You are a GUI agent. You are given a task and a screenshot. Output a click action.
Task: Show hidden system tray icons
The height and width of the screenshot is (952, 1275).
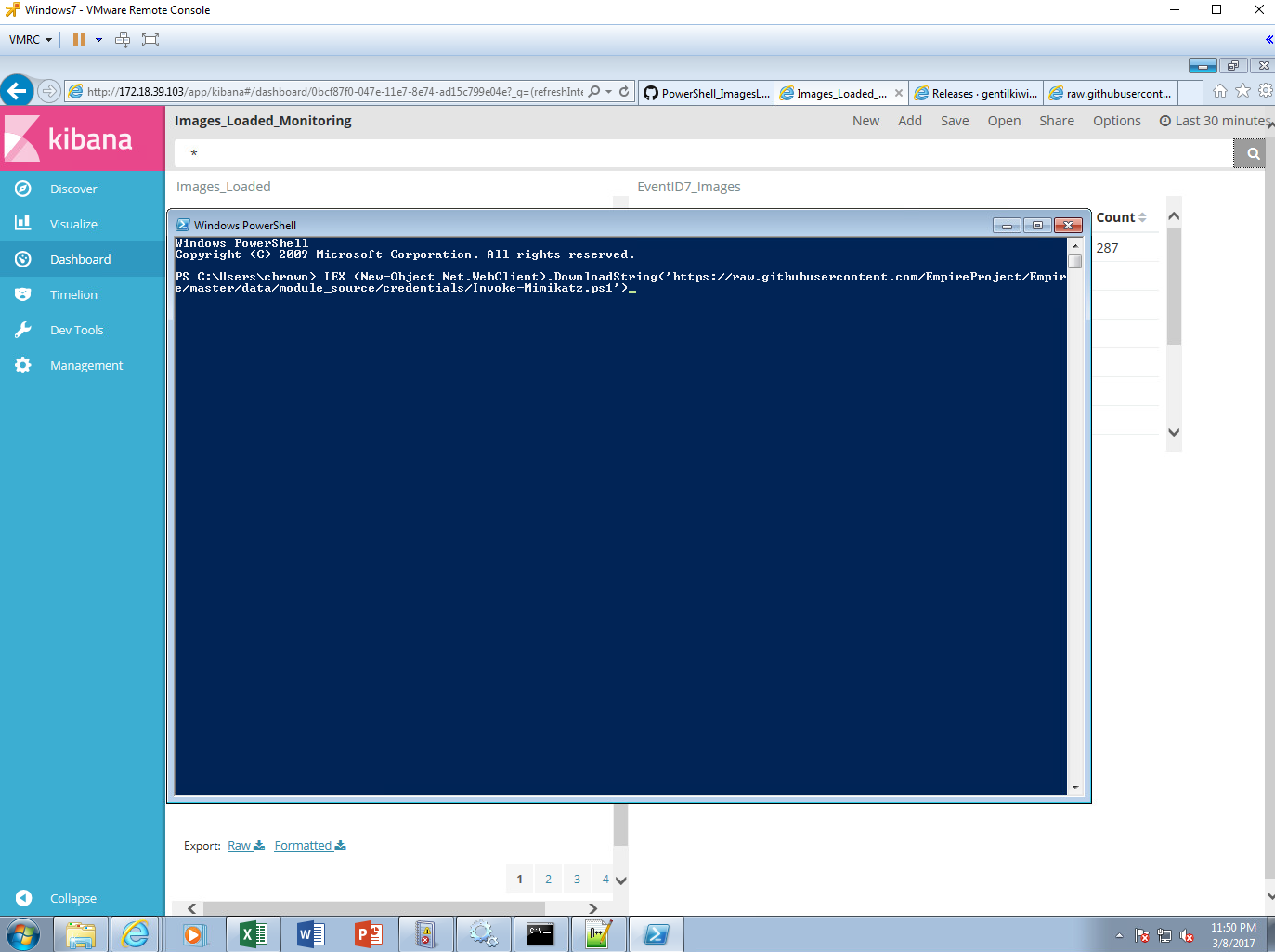coord(1119,935)
